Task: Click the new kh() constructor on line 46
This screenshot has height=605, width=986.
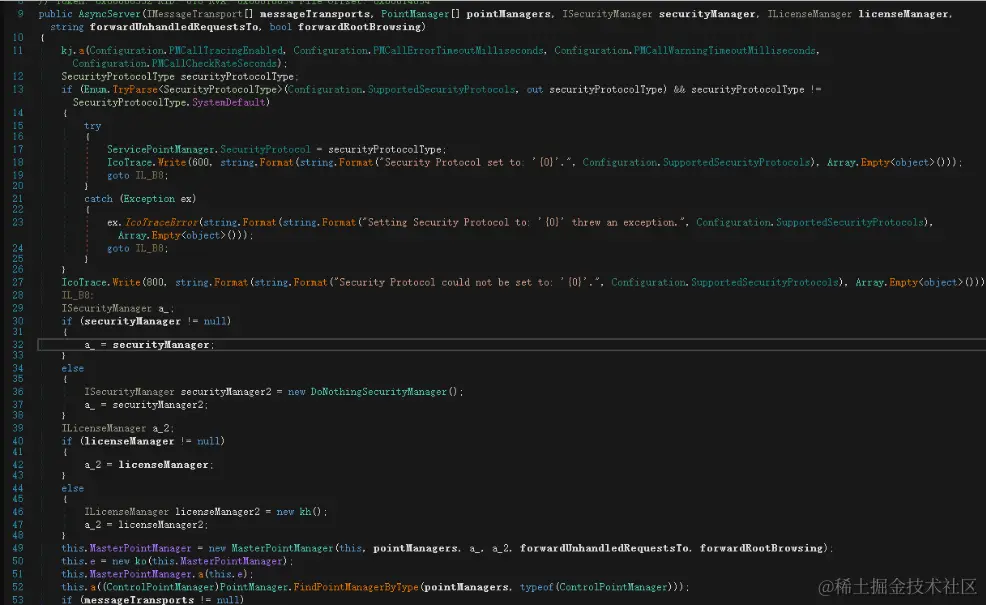Action: (x=301, y=513)
